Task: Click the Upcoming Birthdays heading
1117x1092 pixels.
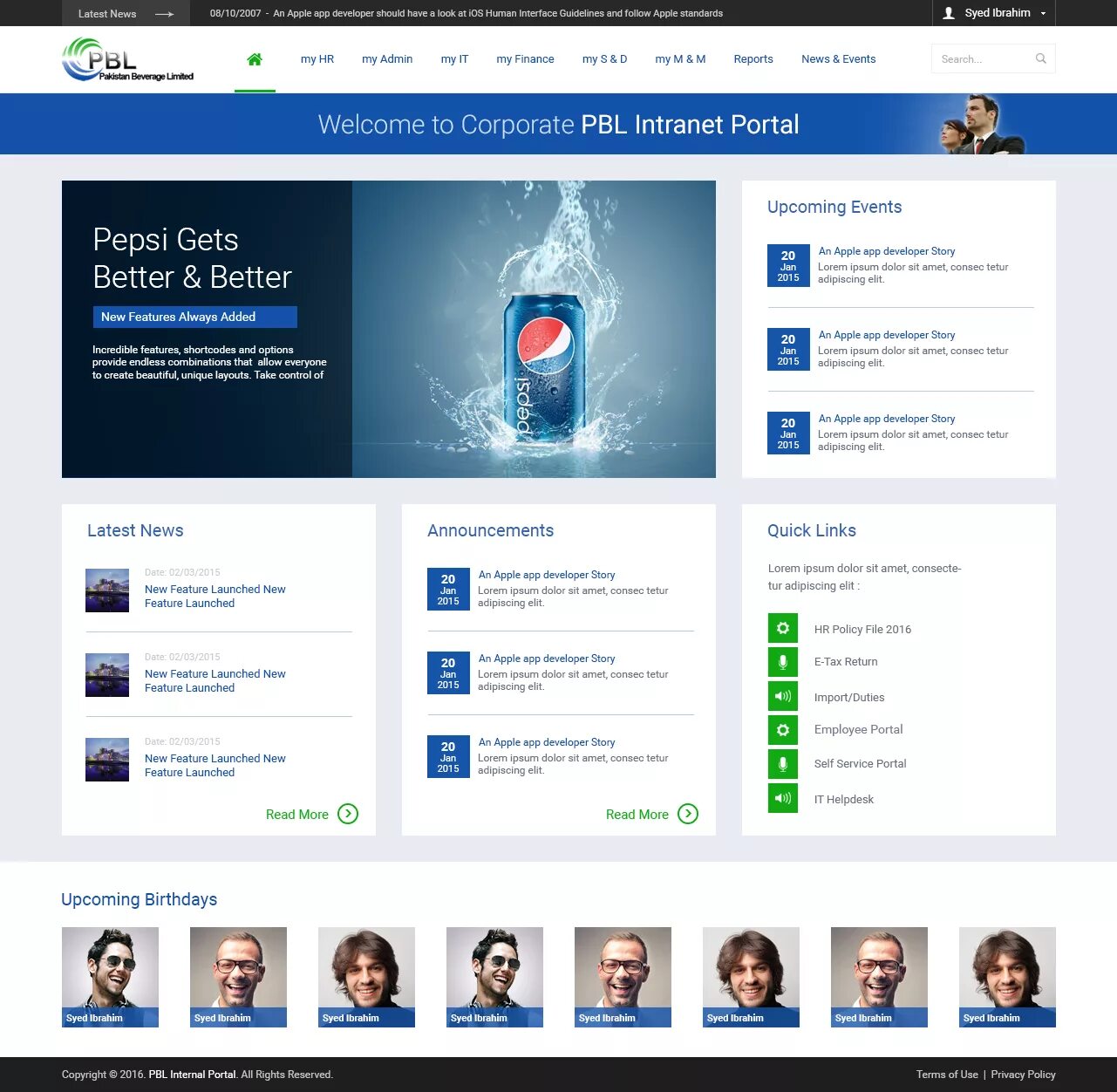Action: click(140, 899)
